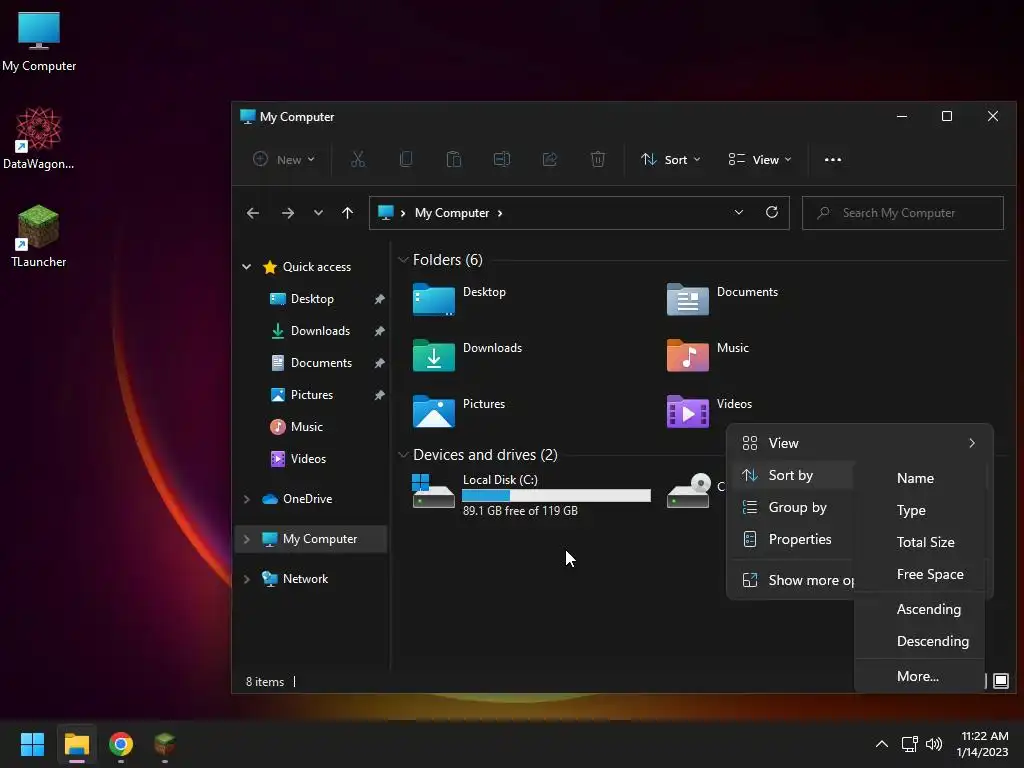Click the Copy icon in toolbar
Image resolution: width=1024 pixels, height=768 pixels.
(x=406, y=159)
